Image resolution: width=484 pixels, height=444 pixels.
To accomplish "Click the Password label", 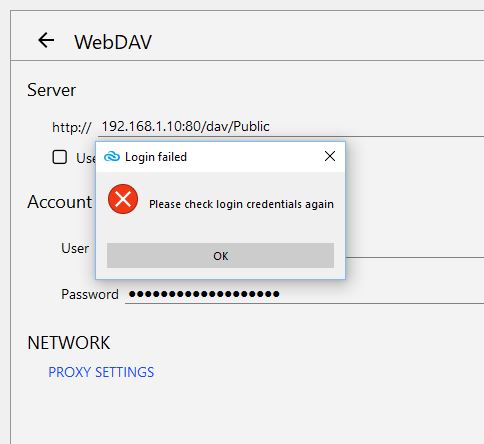I will [x=90, y=294].
